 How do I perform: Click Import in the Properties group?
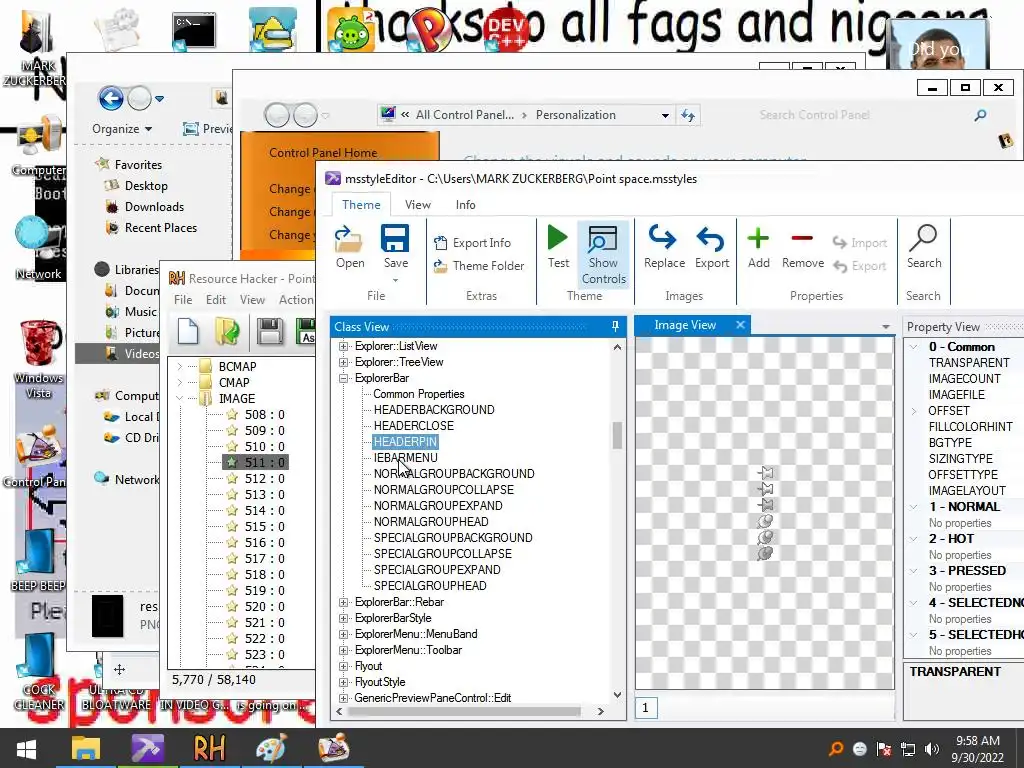pos(860,243)
